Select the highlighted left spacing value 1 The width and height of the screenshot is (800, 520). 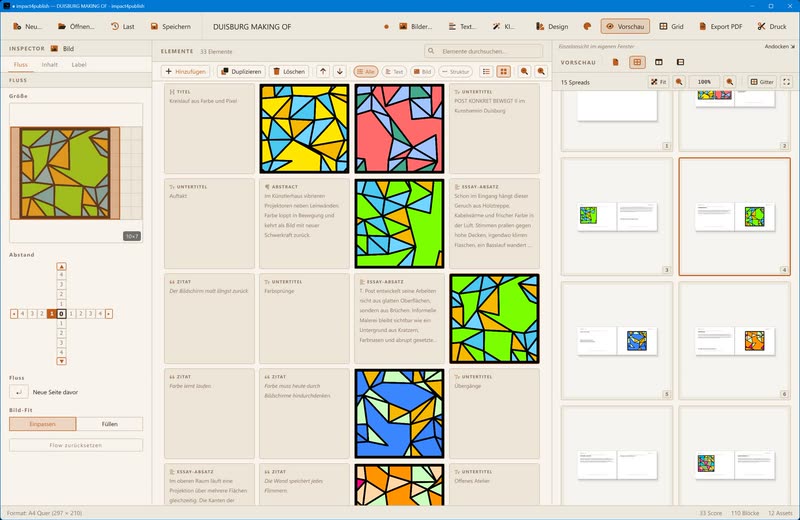(x=52, y=314)
